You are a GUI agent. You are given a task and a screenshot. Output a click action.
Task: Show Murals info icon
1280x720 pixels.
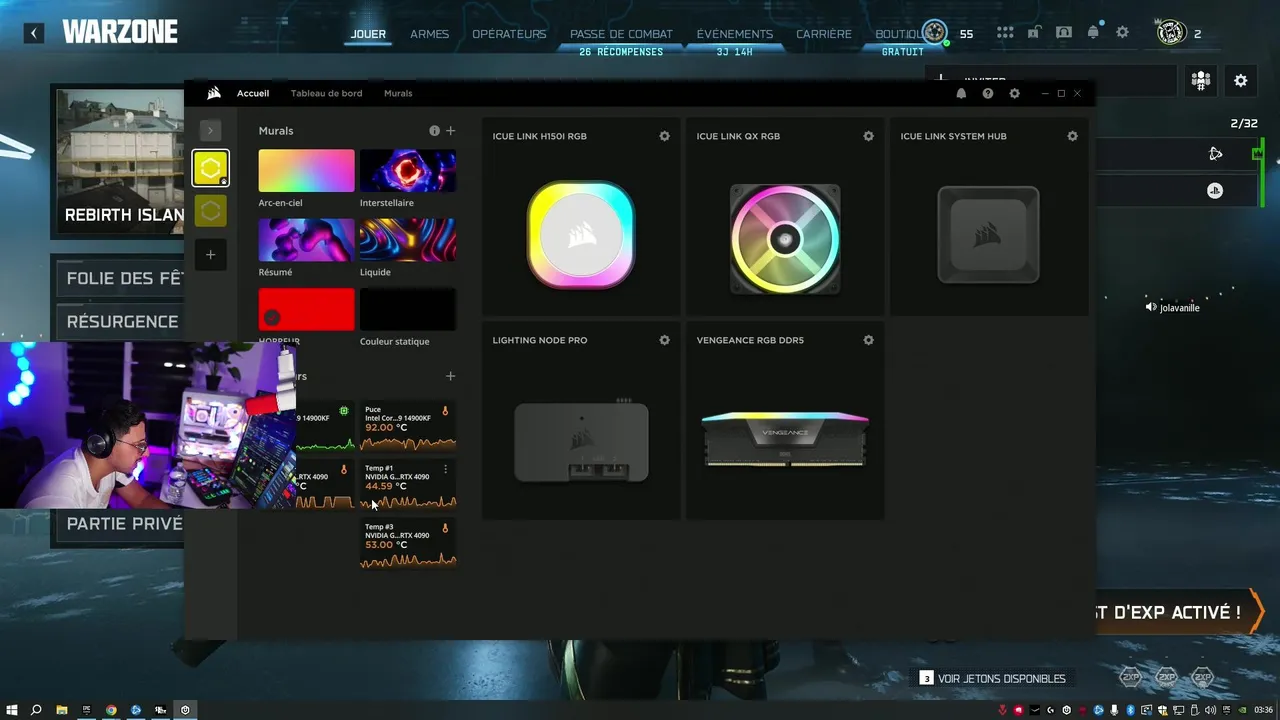coord(434,131)
